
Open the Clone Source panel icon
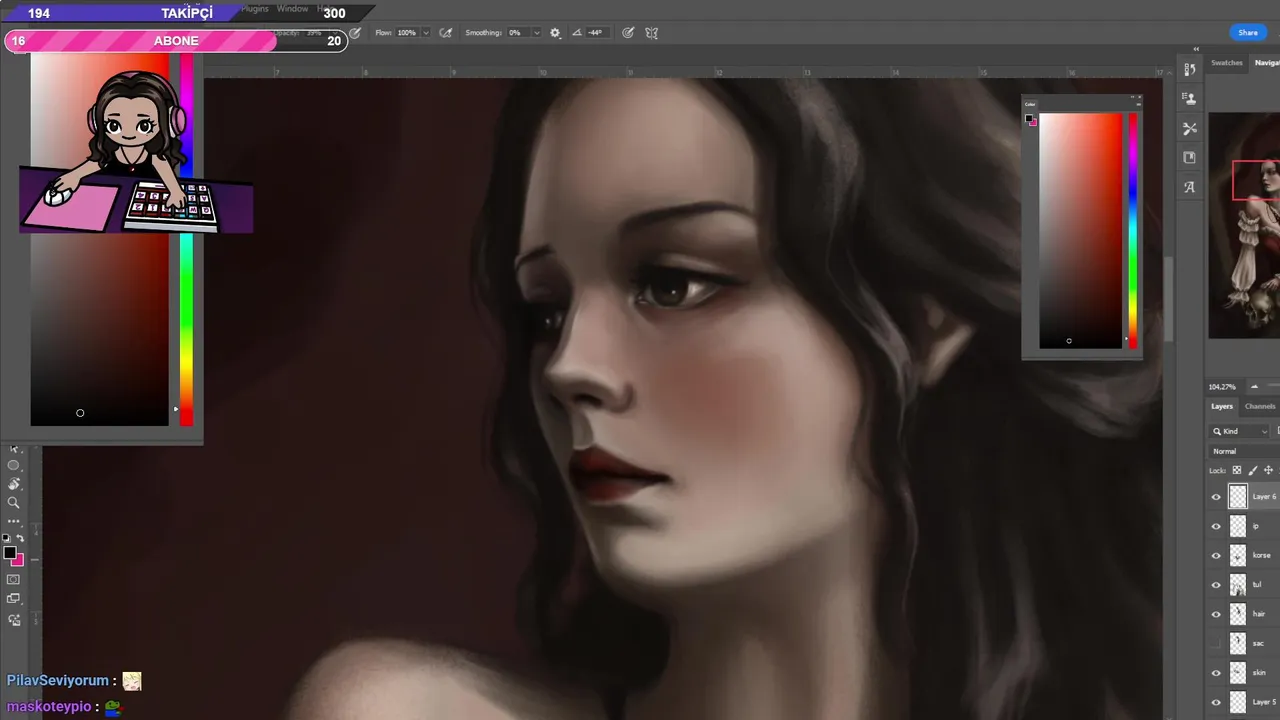pyautogui.click(x=1189, y=99)
